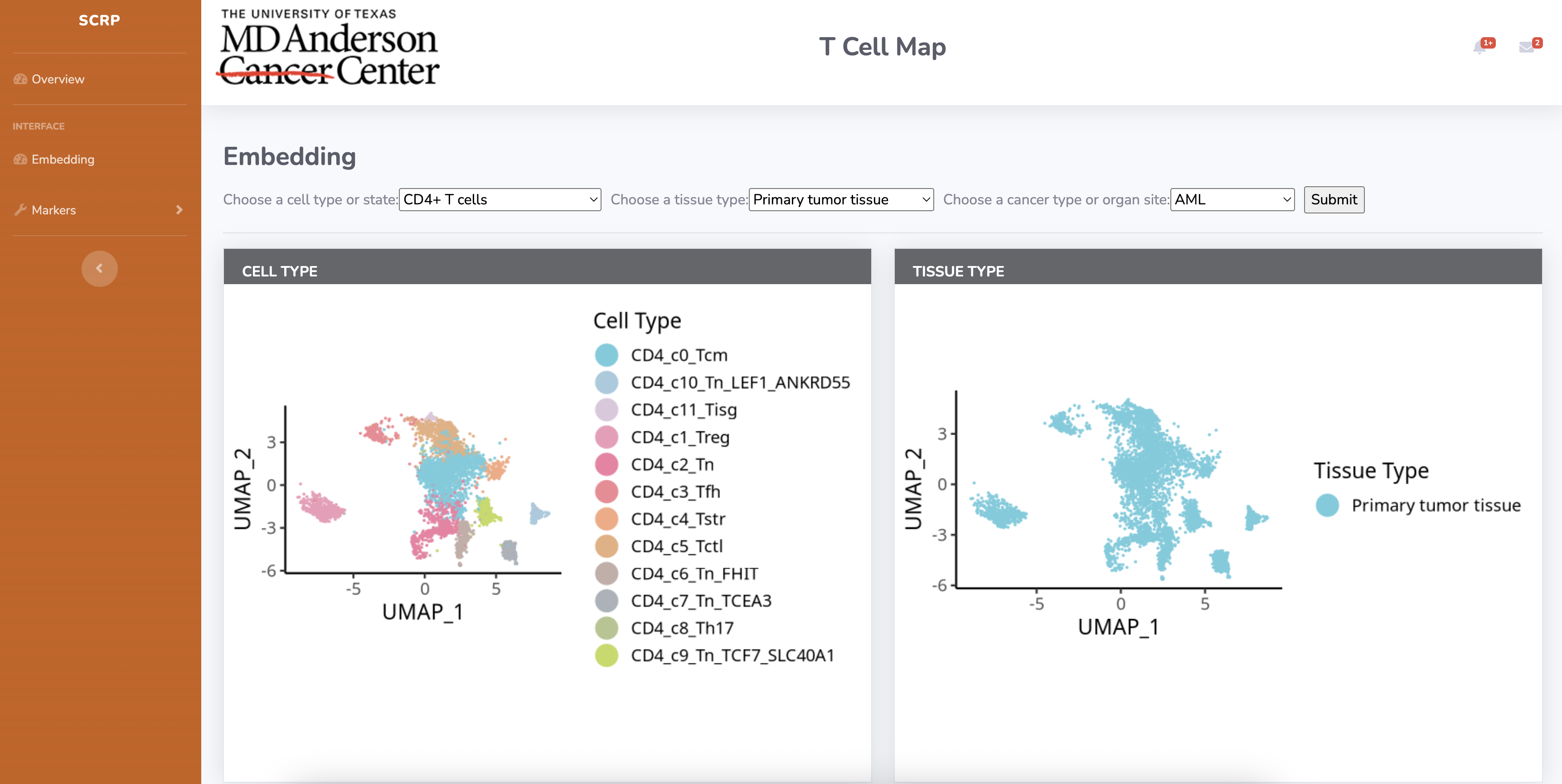Click the gauge icon beside Embedding
Image resolution: width=1562 pixels, height=784 pixels.
pos(20,160)
